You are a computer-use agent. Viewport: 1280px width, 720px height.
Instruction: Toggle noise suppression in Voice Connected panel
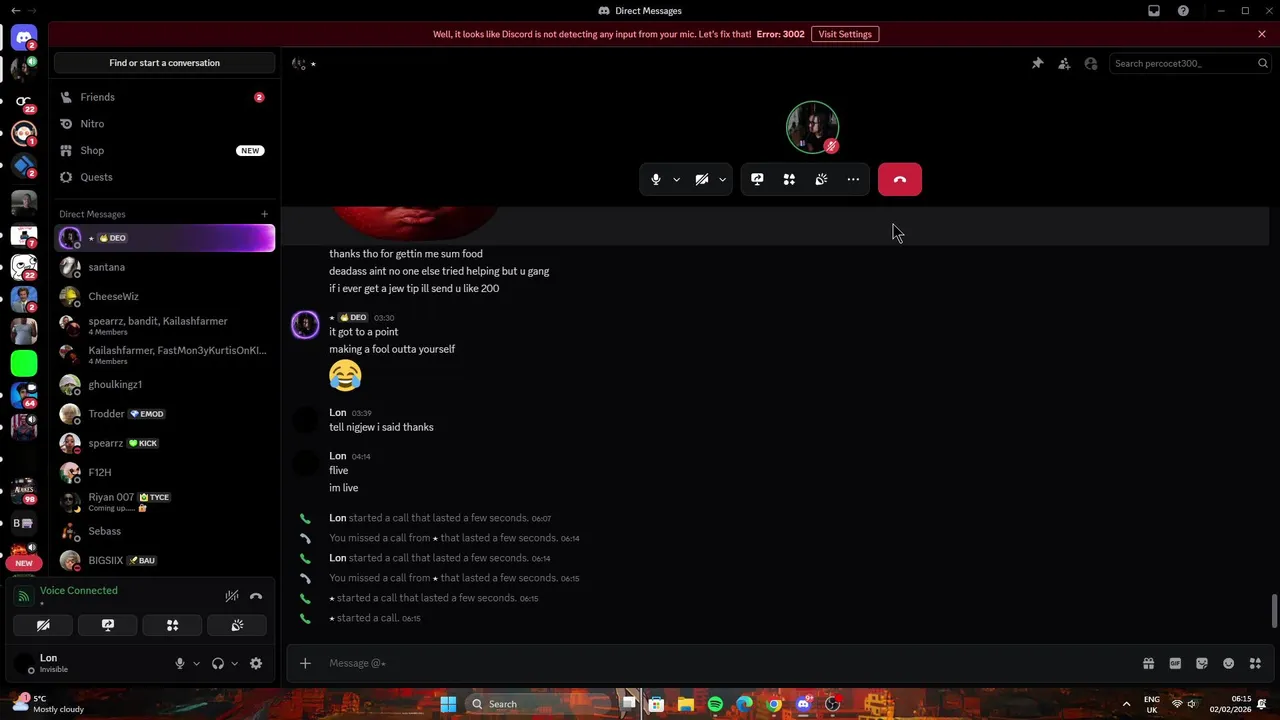tap(231, 596)
